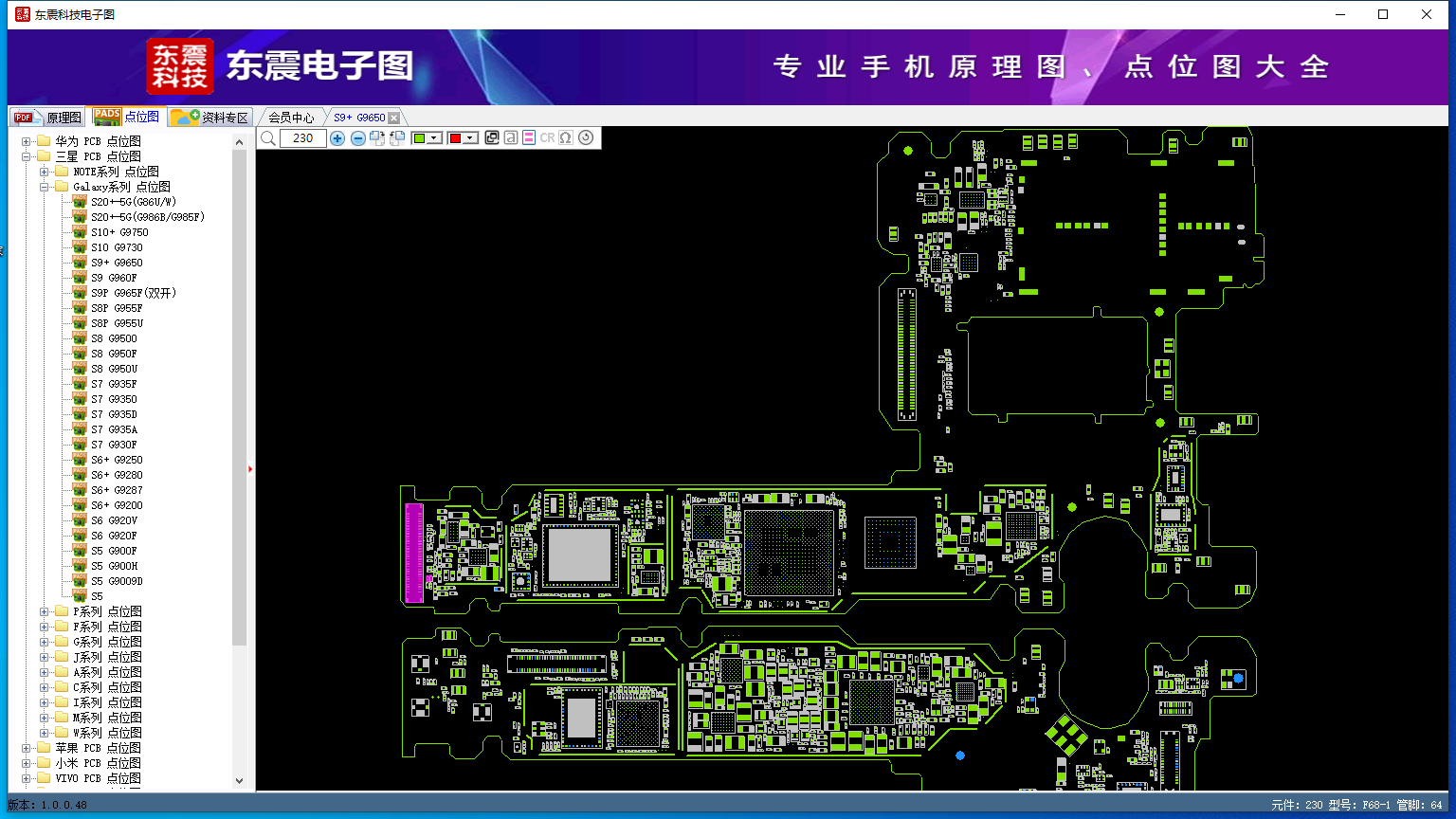Screen dimensions: 1456x819
Task: Open the S6 G920F board file
Action: click(114, 536)
